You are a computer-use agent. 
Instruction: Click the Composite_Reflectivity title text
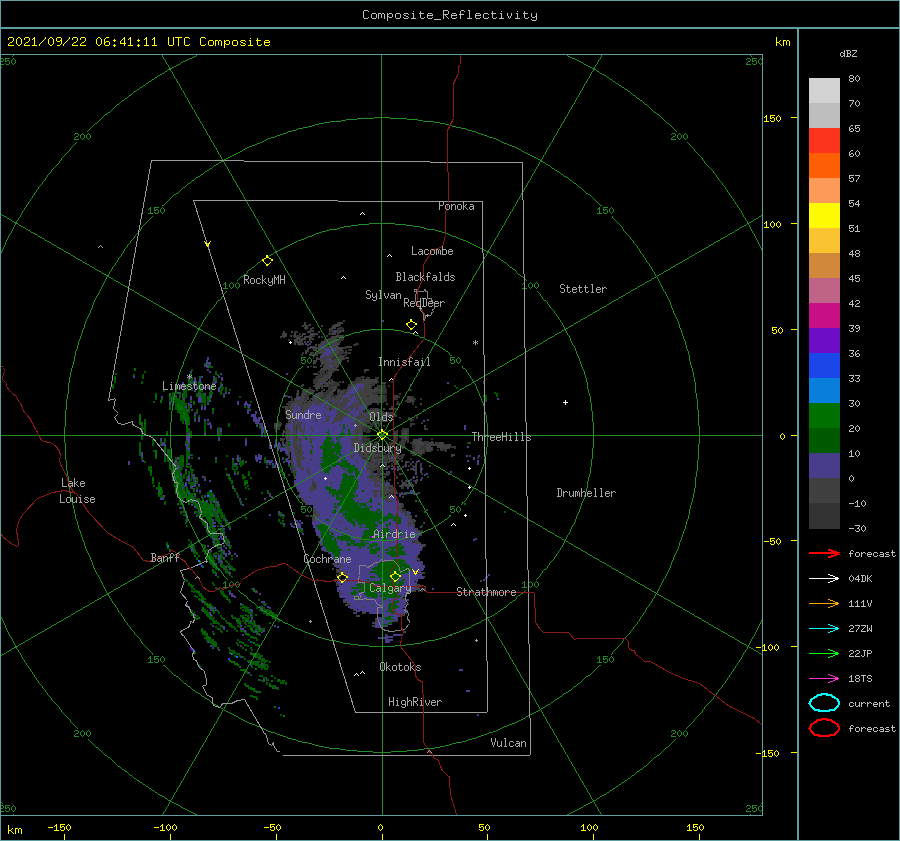(450, 15)
